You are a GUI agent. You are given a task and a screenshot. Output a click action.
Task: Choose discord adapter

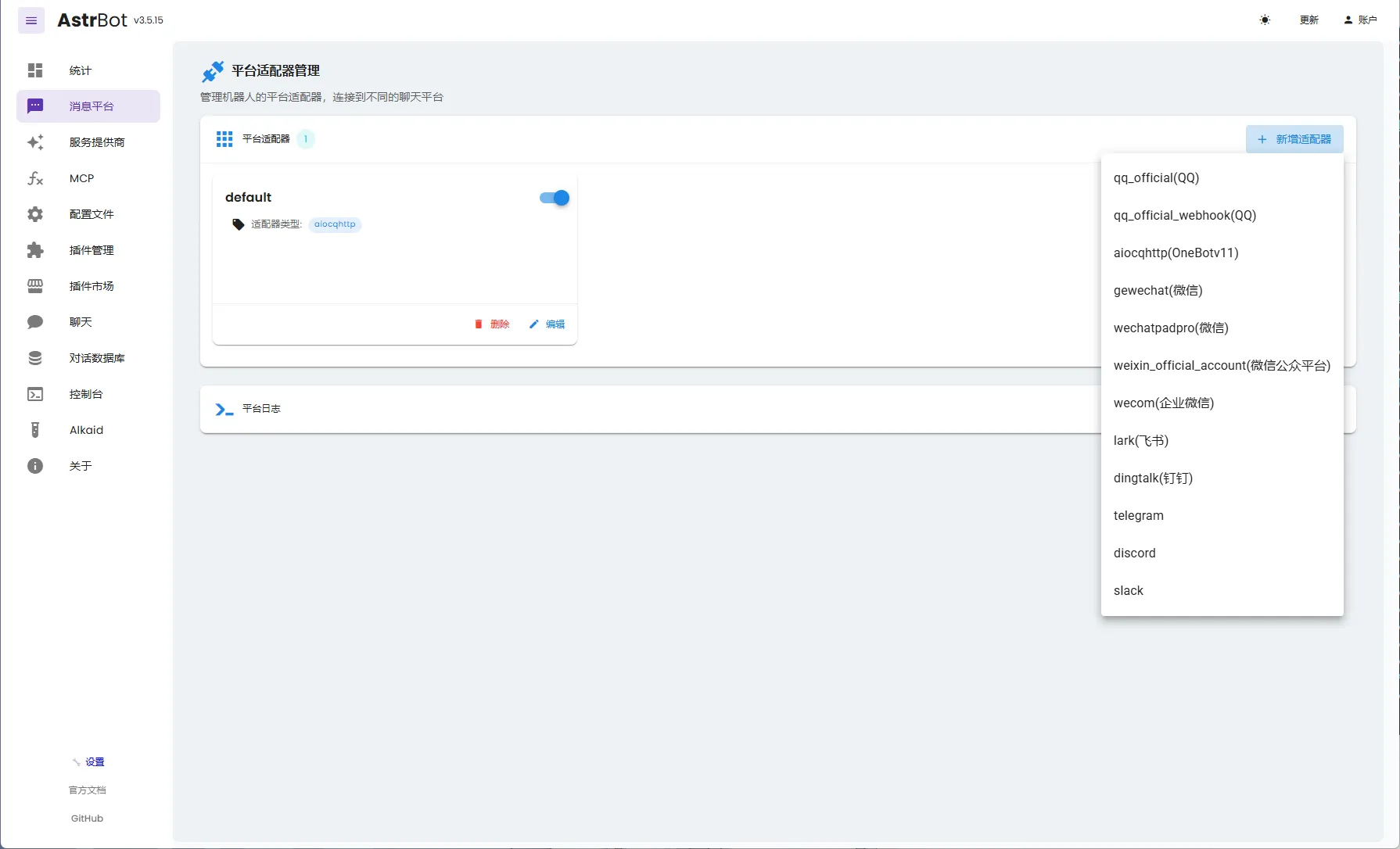coord(1222,553)
